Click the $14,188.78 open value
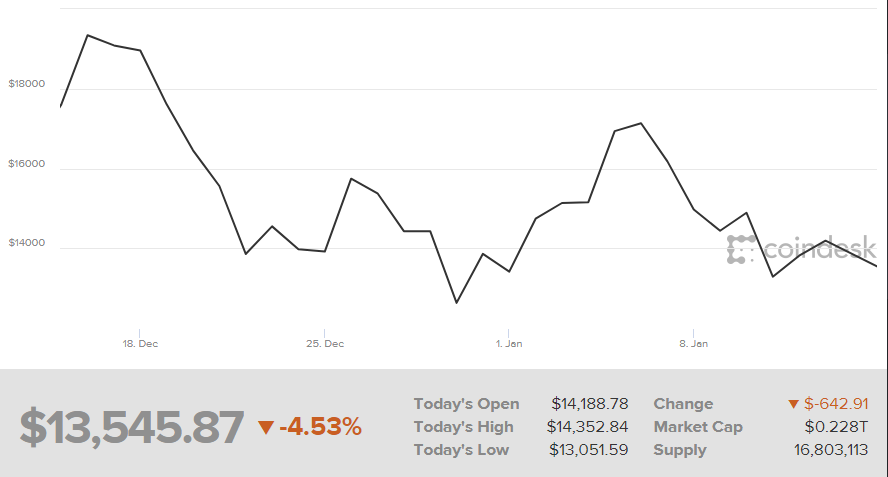Image resolution: width=888 pixels, height=477 pixels. pyautogui.click(x=589, y=404)
